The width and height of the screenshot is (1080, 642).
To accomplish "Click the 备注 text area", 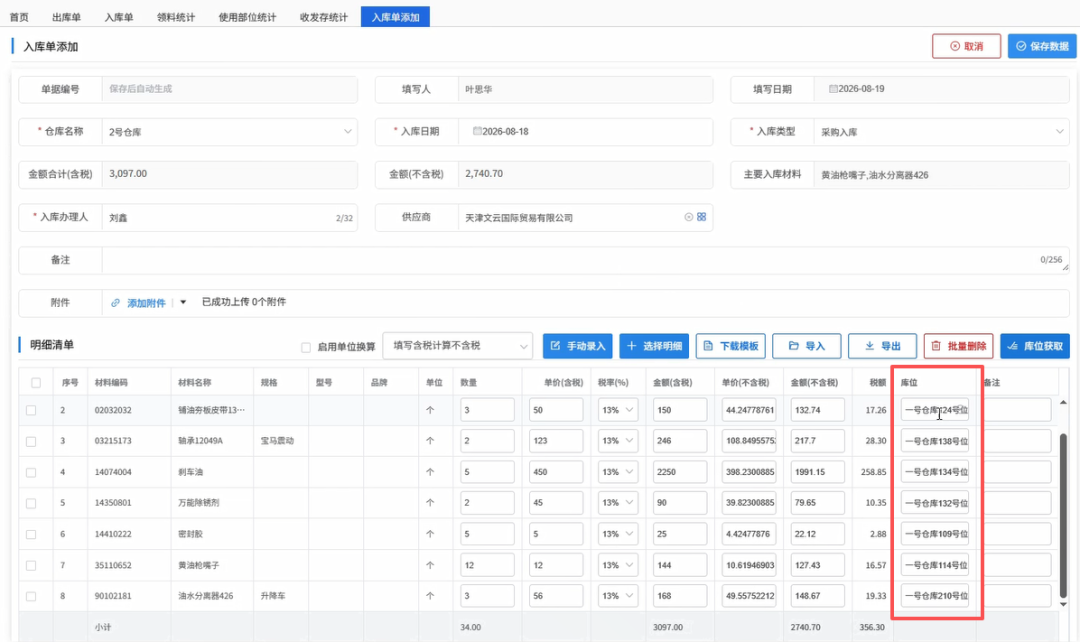I will (585, 260).
